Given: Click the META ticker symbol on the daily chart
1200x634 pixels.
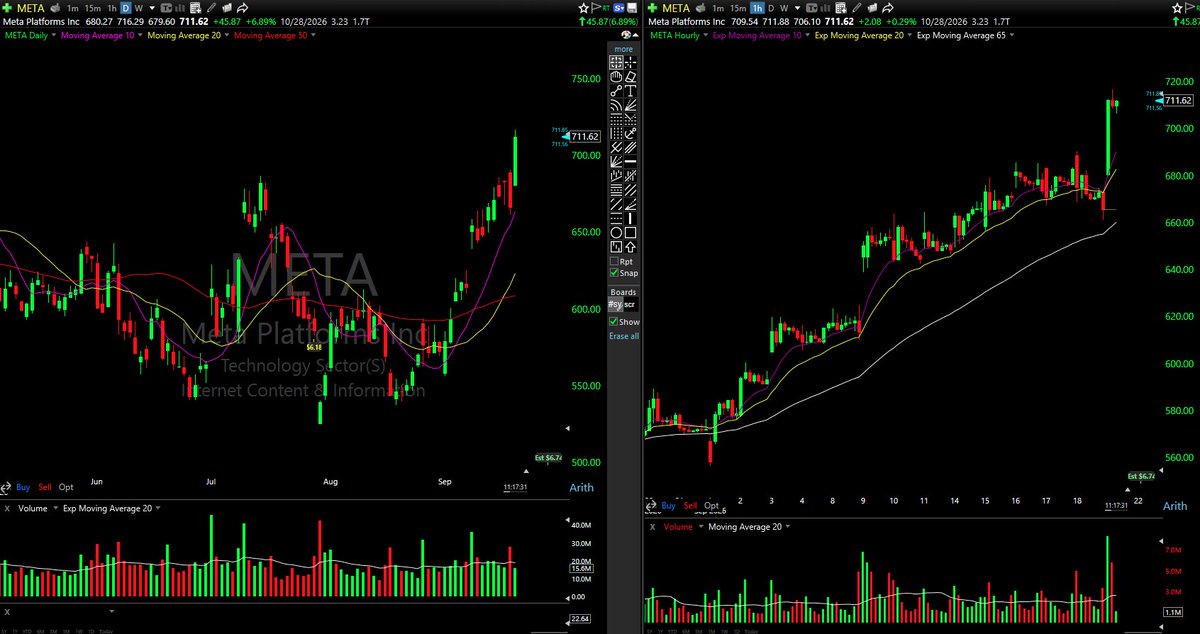Looking at the screenshot, I should coord(31,8).
